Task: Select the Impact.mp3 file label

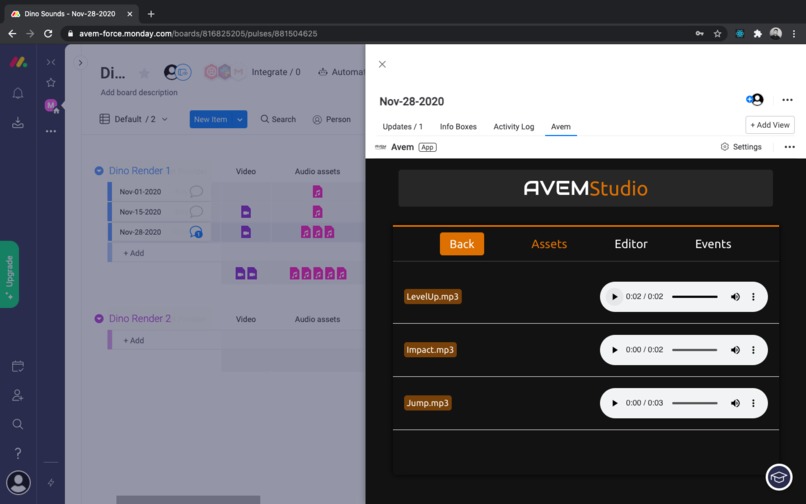Action: coord(430,350)
